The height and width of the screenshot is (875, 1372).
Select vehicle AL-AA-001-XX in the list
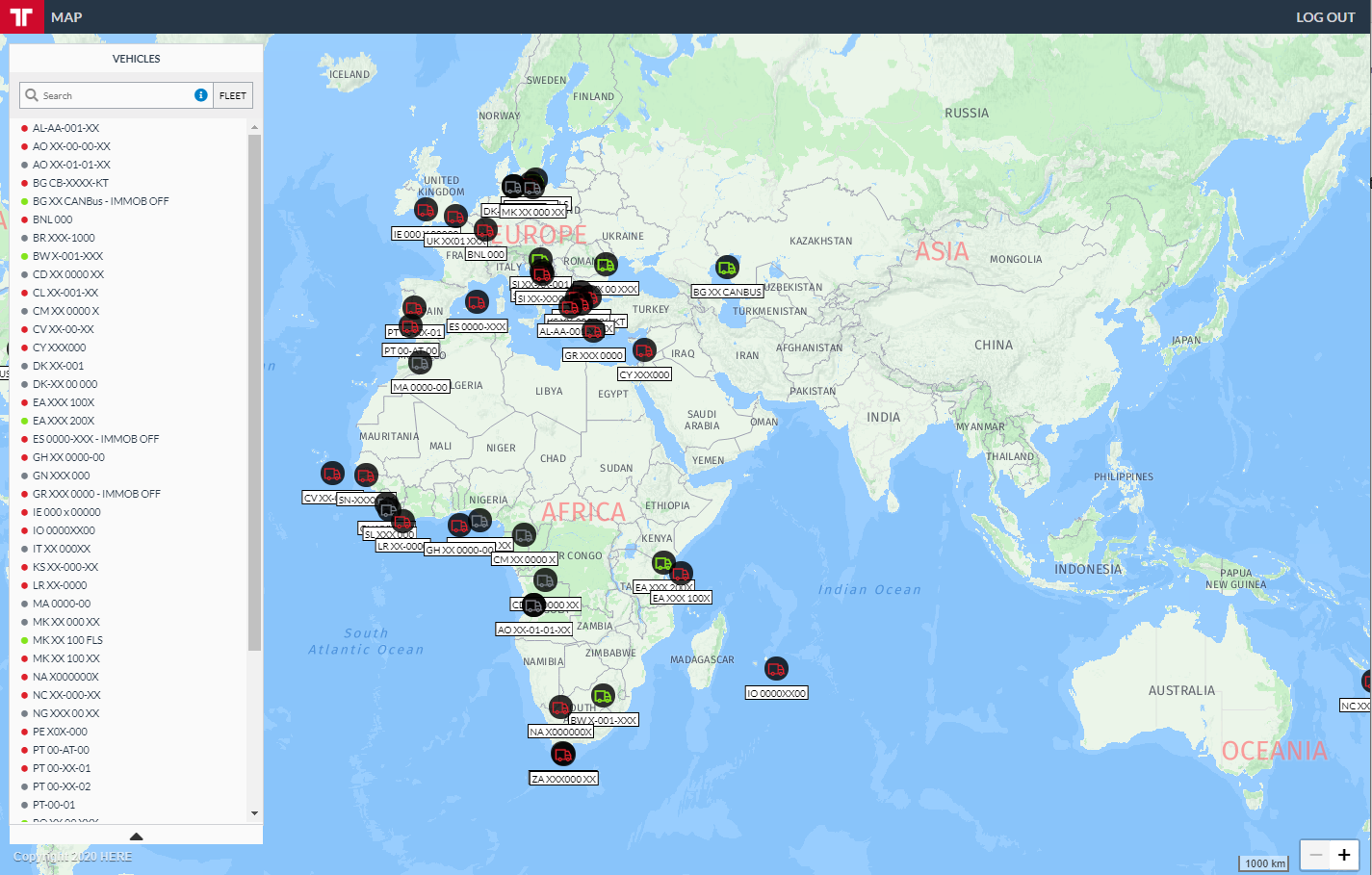[65, 128]
